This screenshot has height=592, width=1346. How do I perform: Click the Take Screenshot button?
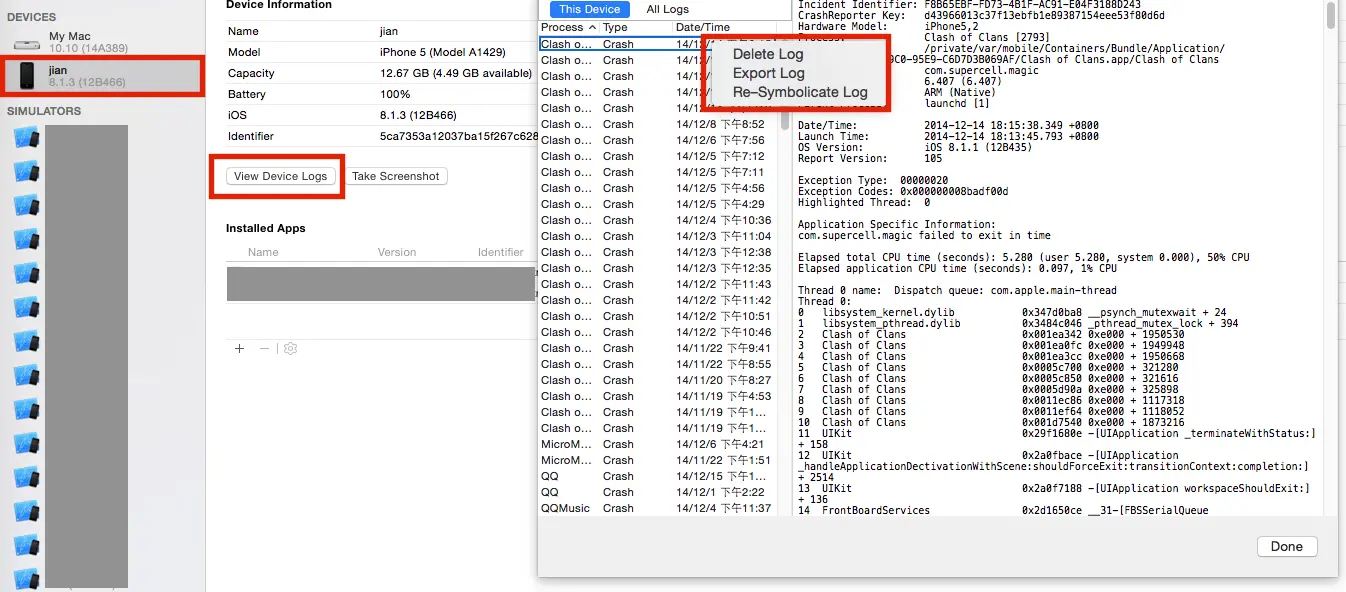(396, 176)
